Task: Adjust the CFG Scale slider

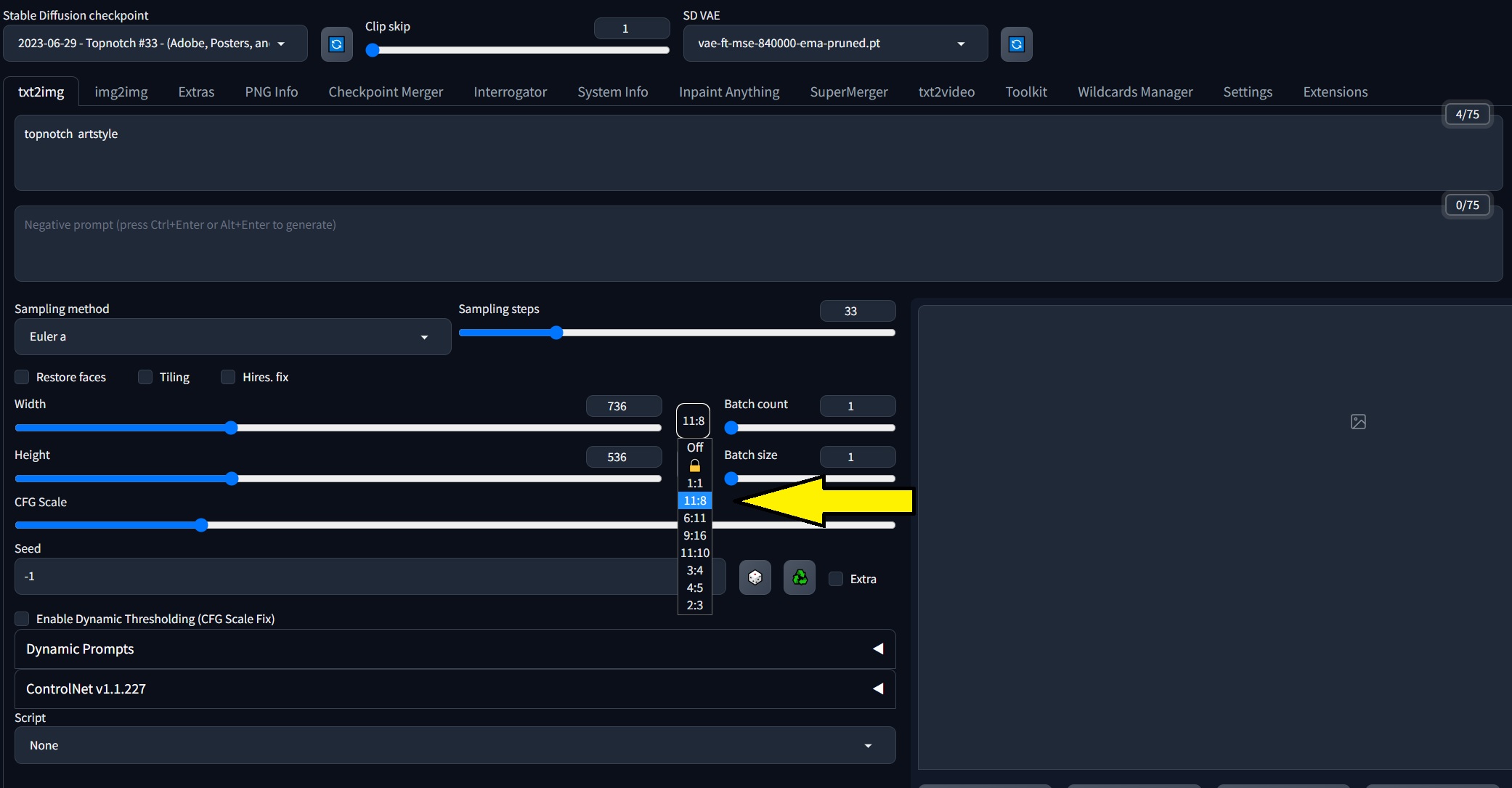Action: point(200,524)
